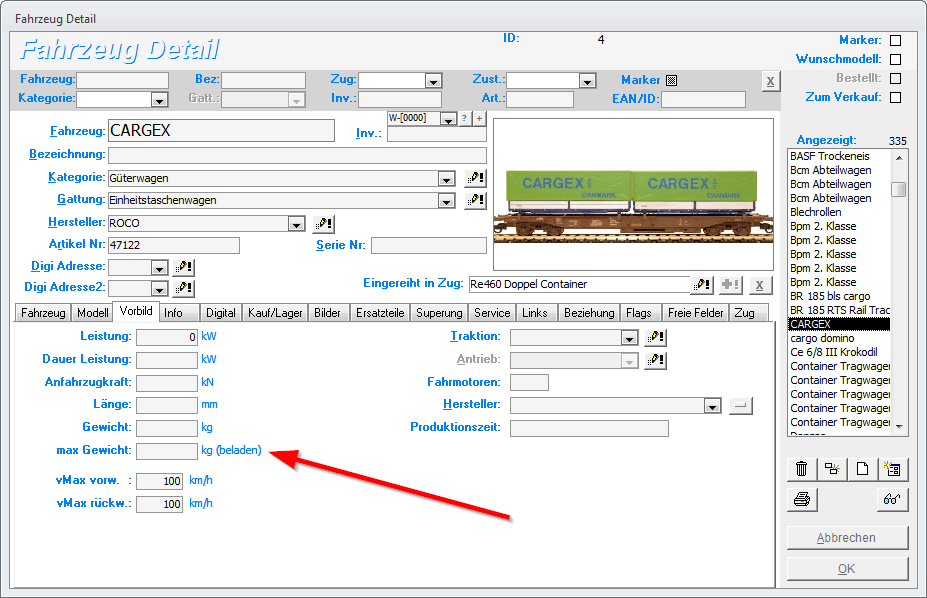The height and width of the screenshot is (598, 927).
Task: Click the max Gewicht input field
Action: (167, 451)
